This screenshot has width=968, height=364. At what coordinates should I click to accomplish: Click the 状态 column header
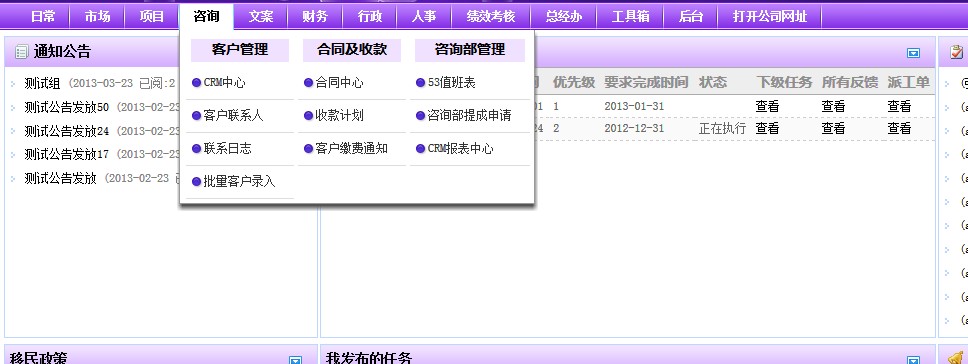(x=713, y=83)
